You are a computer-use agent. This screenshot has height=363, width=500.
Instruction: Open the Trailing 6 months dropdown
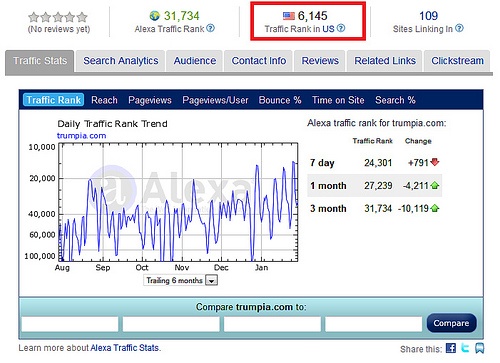(x=181, y=280)
